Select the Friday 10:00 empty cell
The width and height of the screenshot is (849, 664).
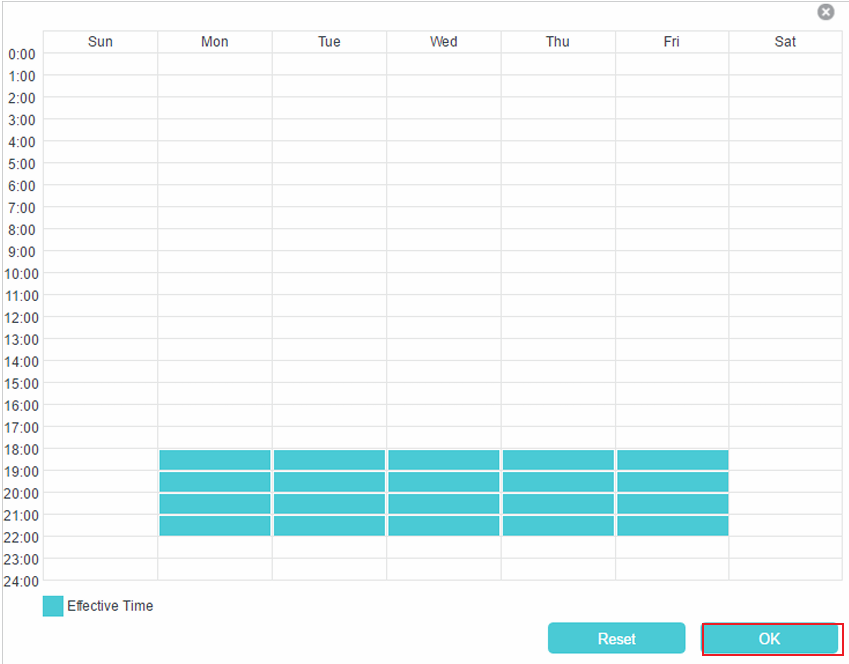671,285
